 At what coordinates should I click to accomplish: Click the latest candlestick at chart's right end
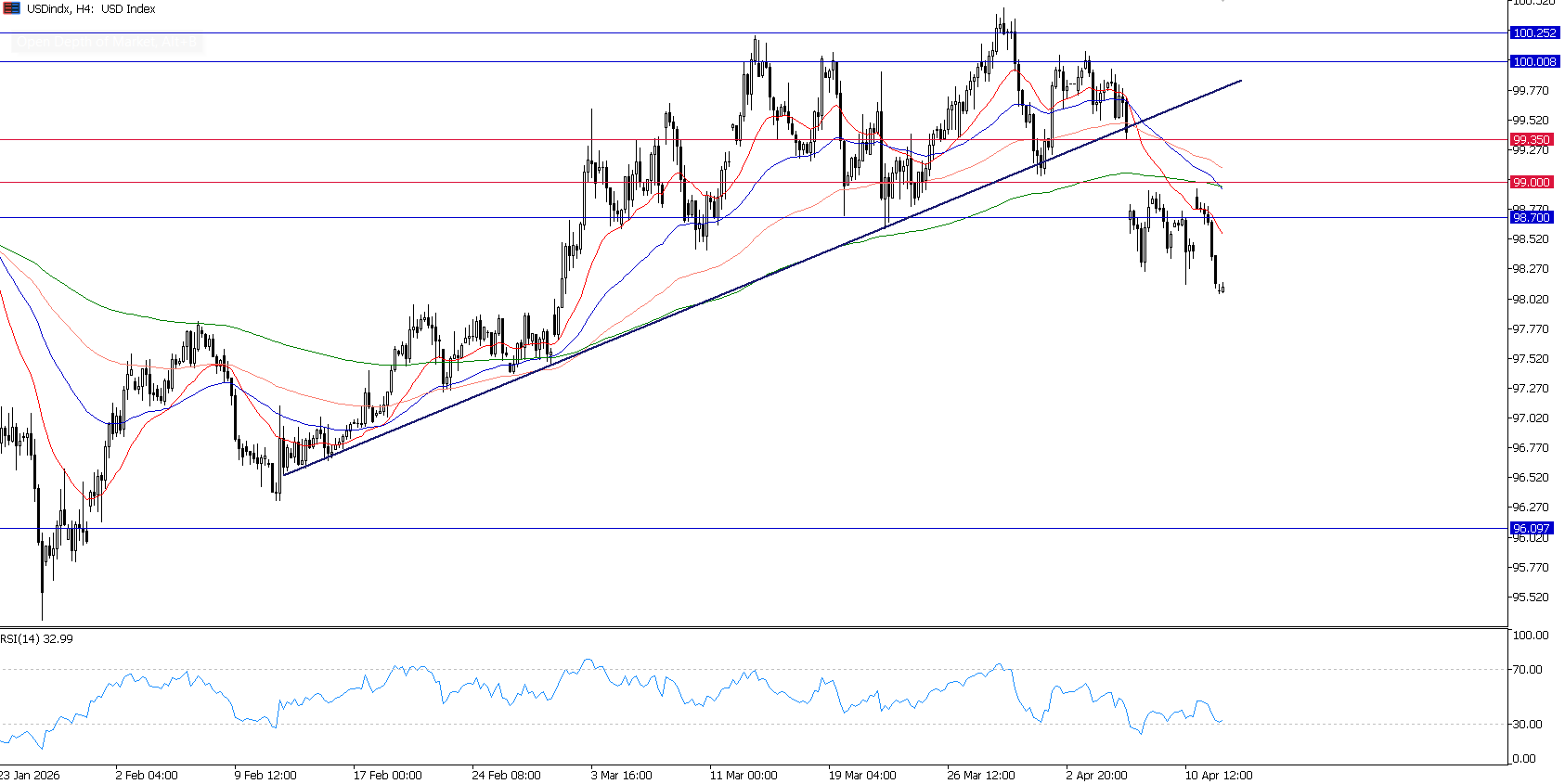coord(1222,288)
